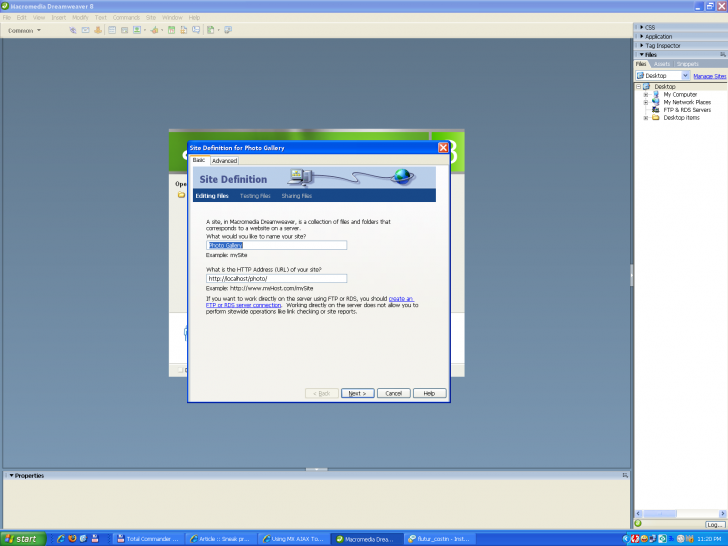Expand the Desktop items tree node
This screenshot has height=546, width=728.
coord(646,118)
